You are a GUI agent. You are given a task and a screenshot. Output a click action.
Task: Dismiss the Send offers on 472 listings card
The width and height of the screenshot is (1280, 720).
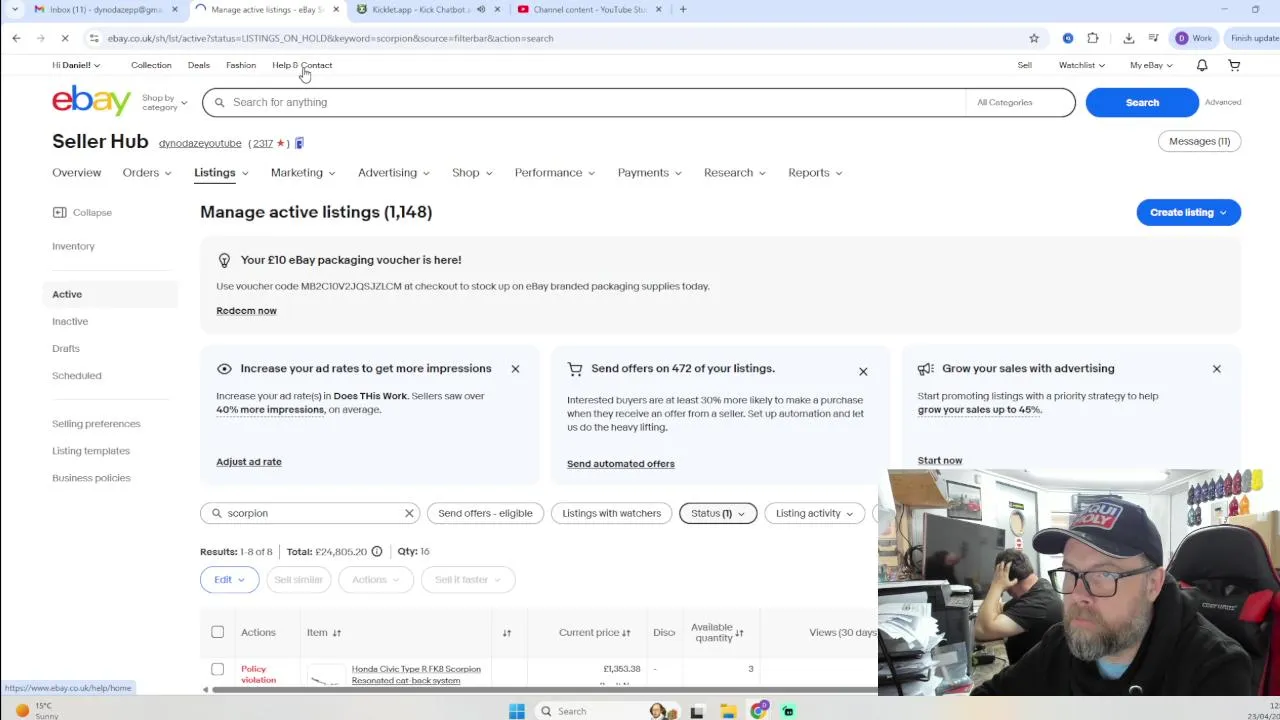(x=863, y=372)
